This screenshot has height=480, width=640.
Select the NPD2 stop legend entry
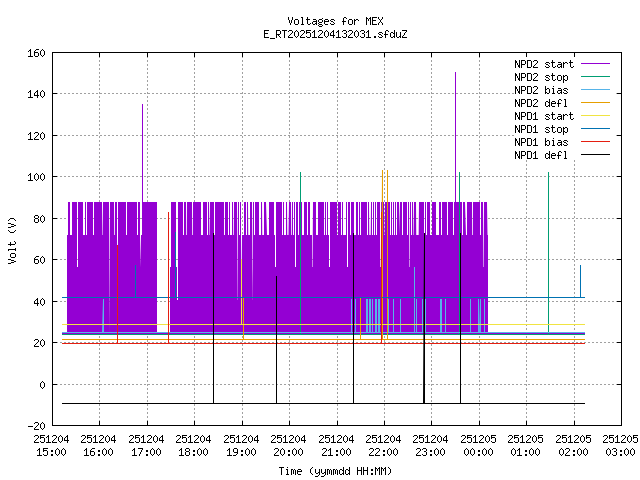(544, 77)
